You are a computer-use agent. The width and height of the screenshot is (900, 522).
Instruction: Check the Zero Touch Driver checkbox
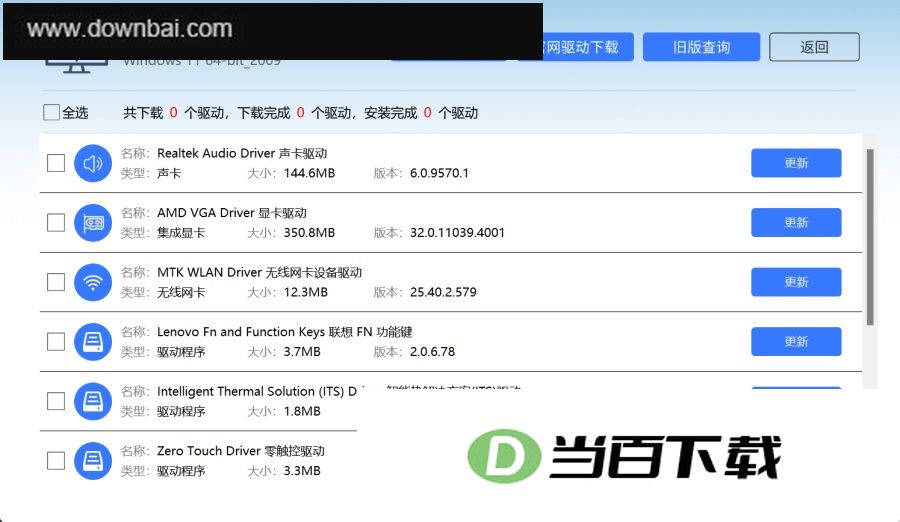point(56,461)
